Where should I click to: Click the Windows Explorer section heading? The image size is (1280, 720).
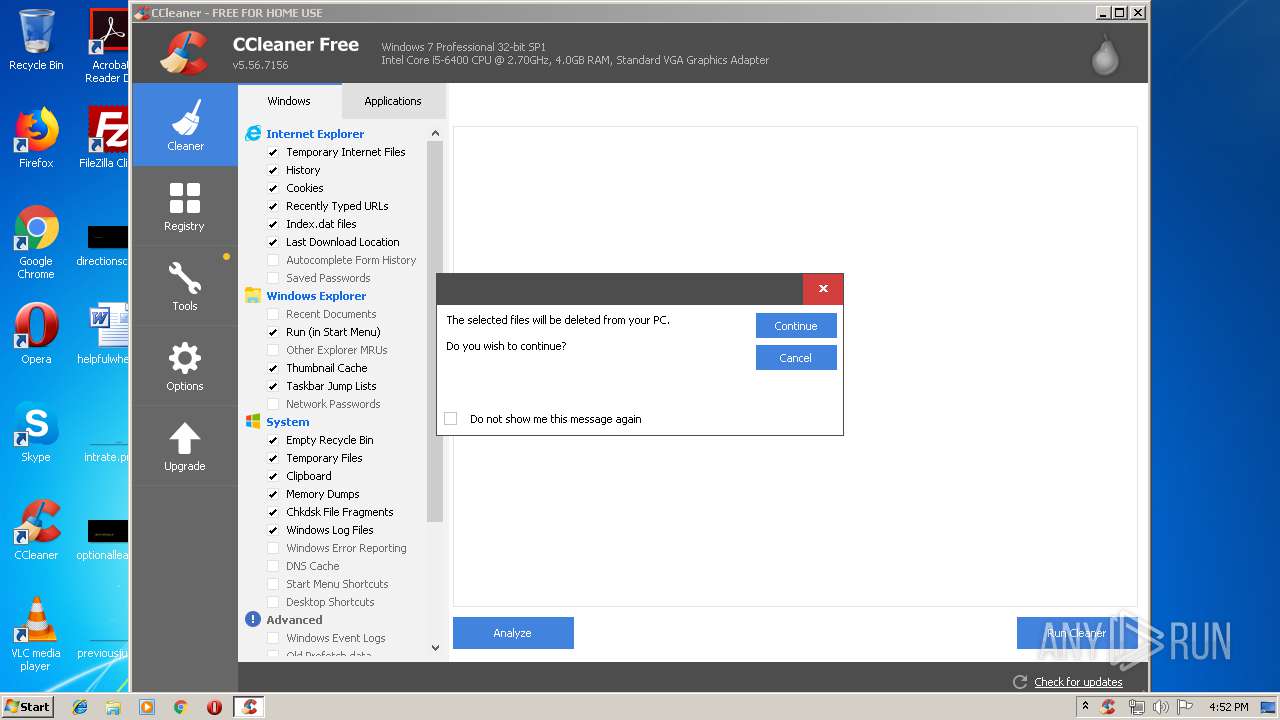(316, 296)
